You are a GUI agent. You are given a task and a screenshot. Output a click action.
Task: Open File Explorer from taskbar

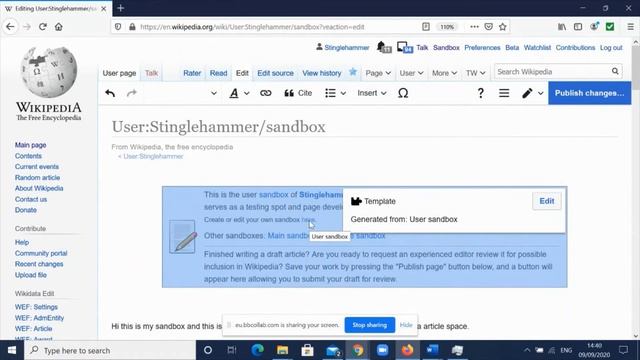click(282, 350)
